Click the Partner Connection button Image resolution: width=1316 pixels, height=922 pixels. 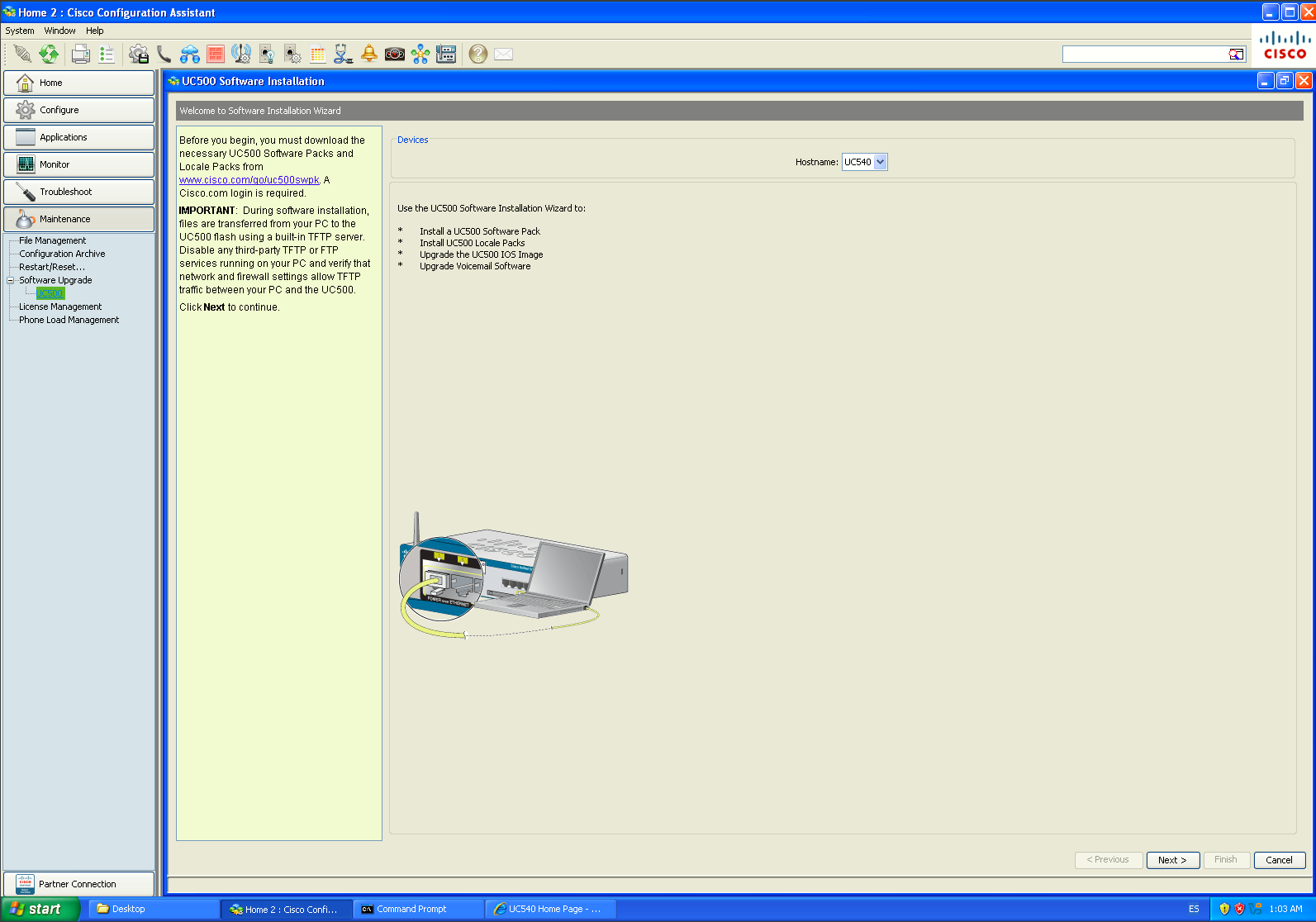tap(78, 884)
